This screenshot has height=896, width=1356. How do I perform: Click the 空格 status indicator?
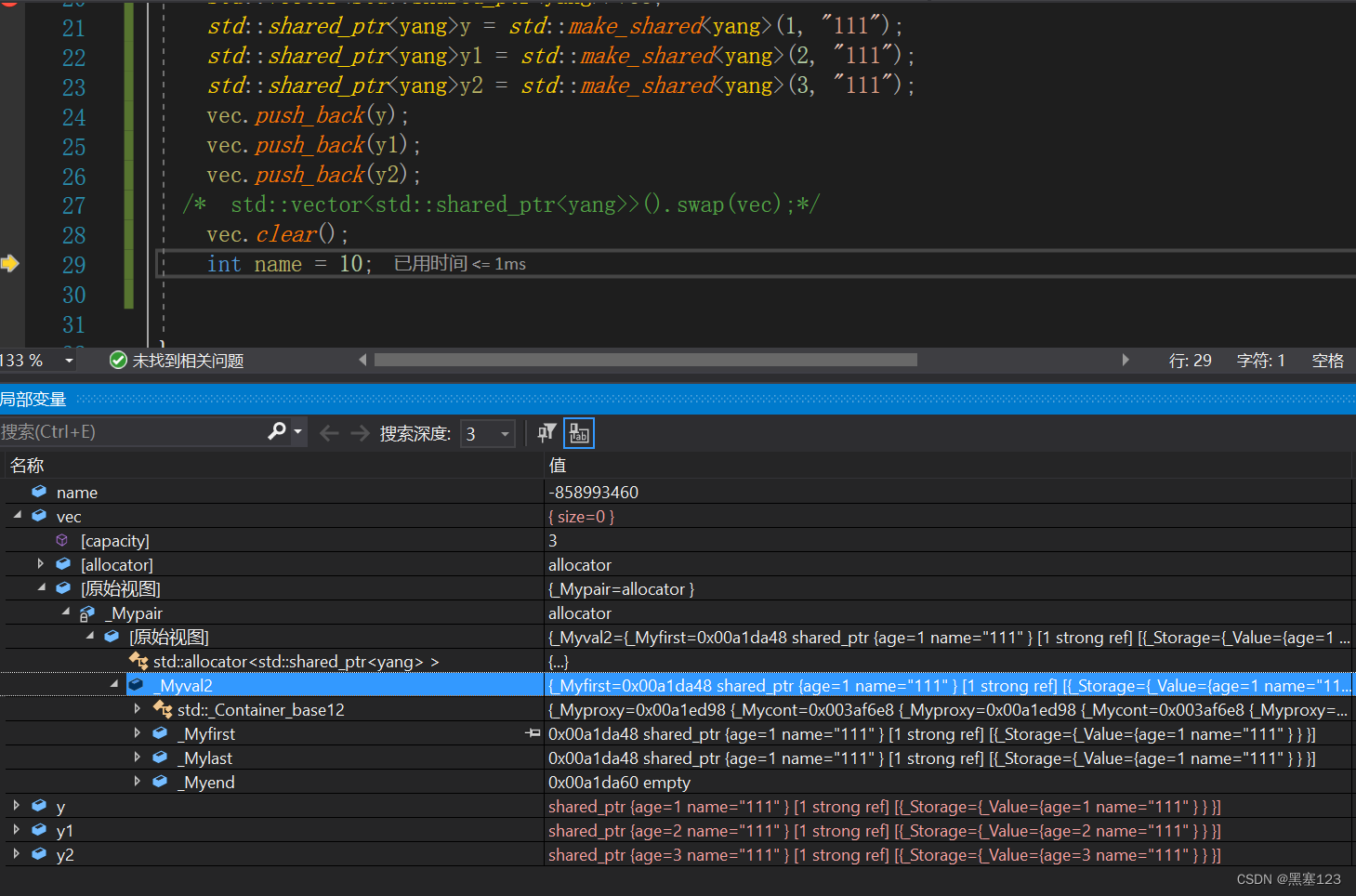click(1327, 361)
